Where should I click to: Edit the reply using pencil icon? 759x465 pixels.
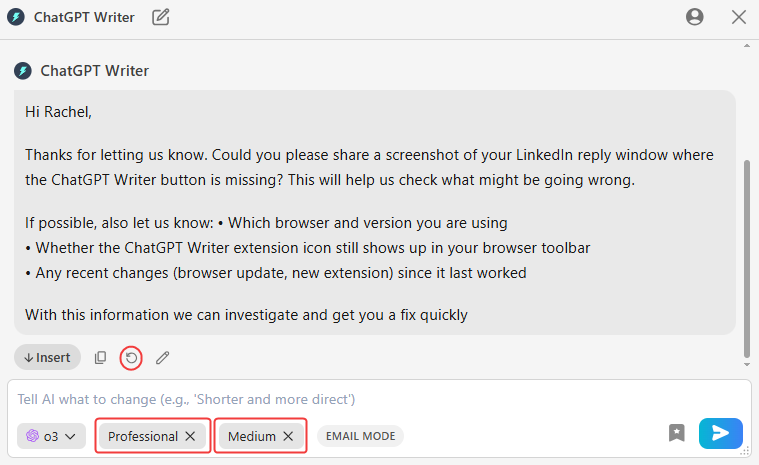point(163,358)
